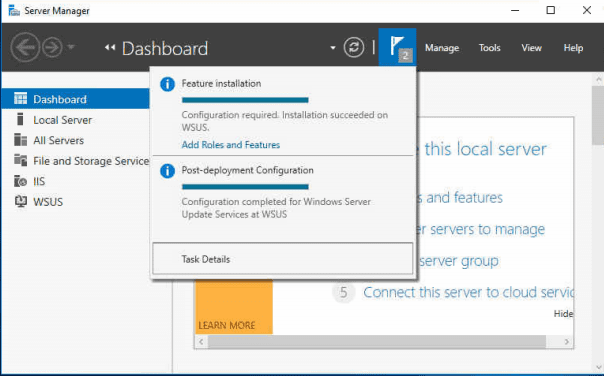Screen dimensions: 604x376
Task: Open the Manage menu
Action: coord(442,48)
